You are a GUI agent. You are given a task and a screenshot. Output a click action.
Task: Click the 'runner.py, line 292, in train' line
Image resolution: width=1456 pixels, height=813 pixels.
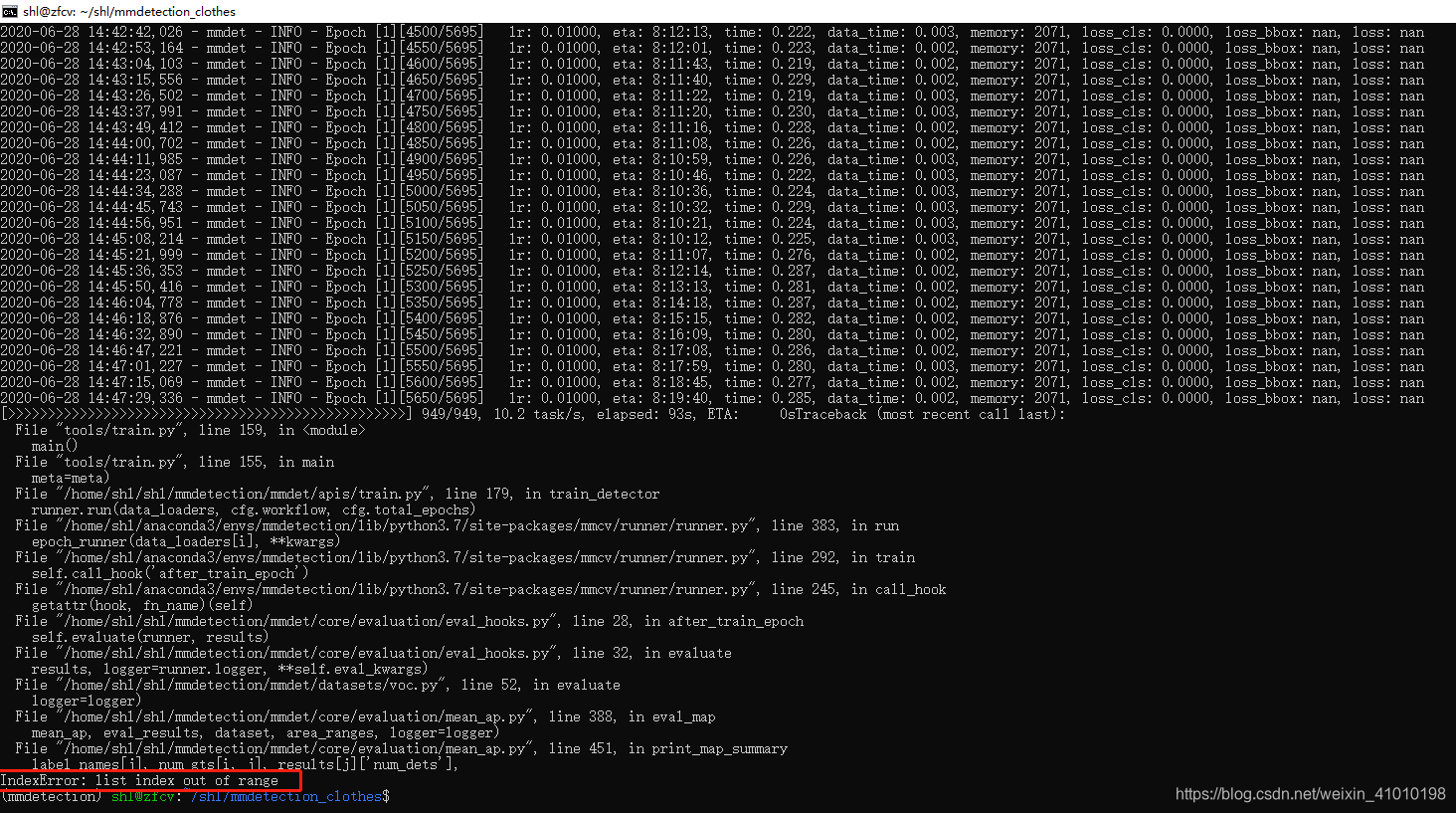(464, 557)
